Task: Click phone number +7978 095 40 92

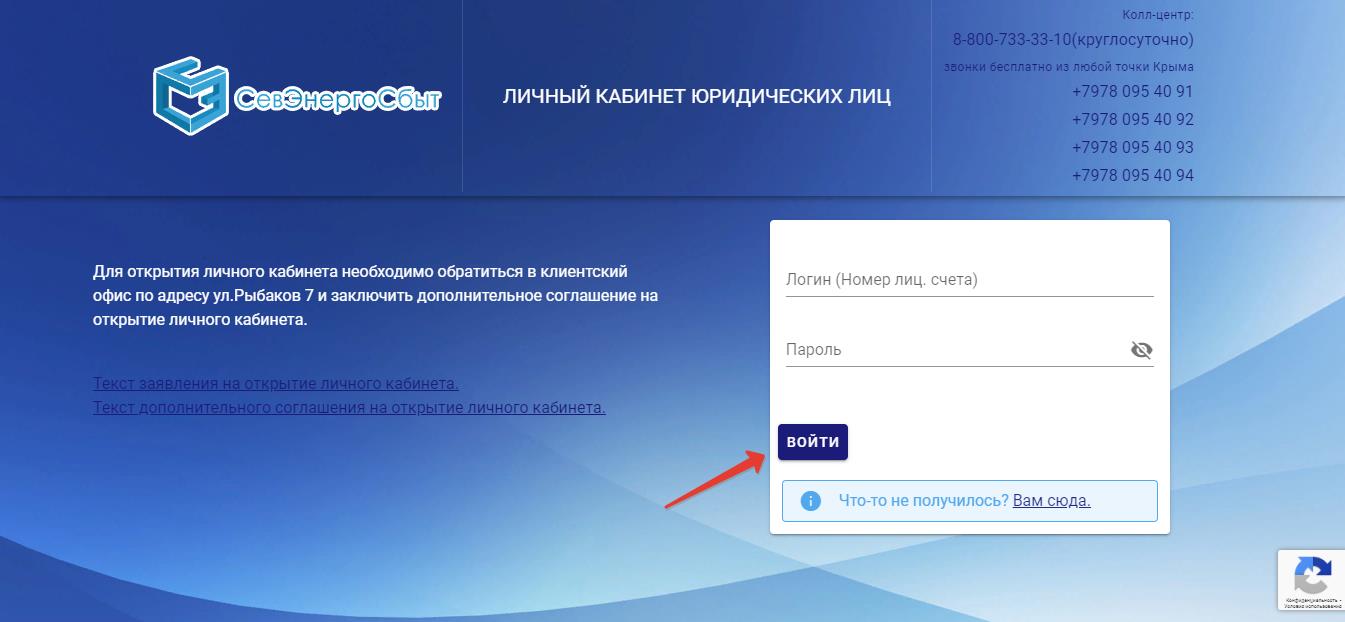Action: (1133, 119)
